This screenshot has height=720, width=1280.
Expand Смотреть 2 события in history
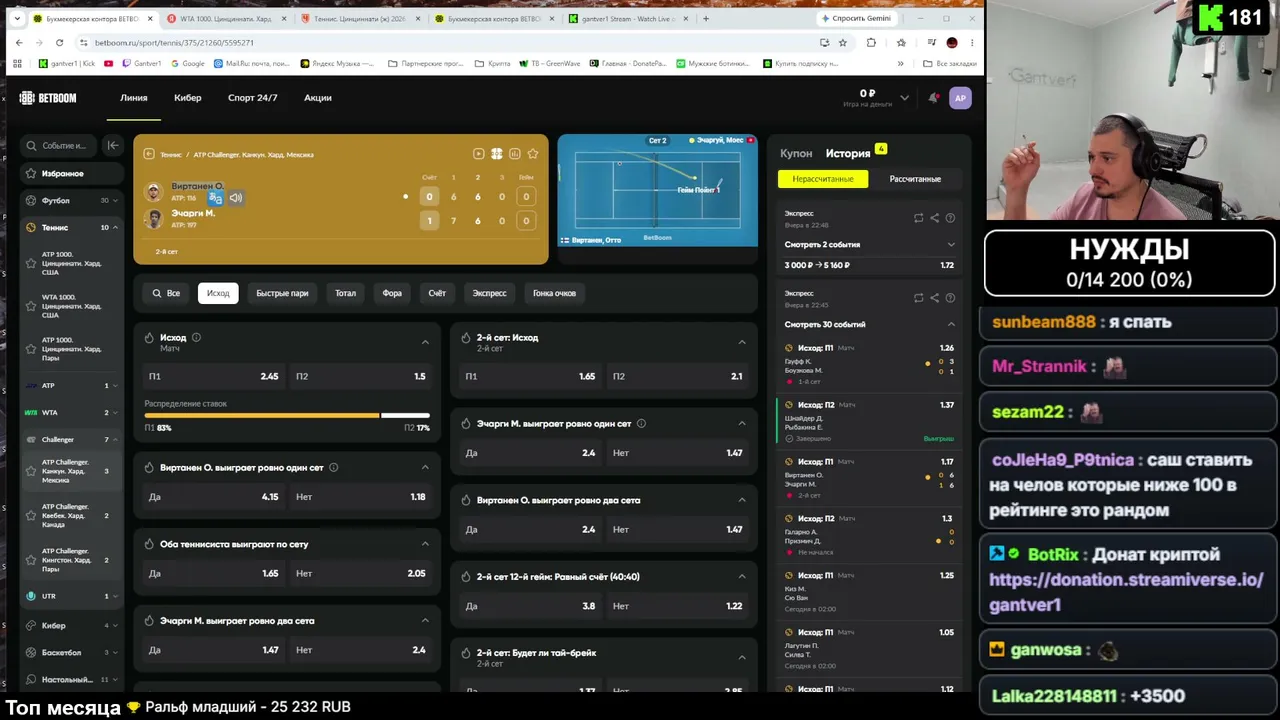[869, 244]
